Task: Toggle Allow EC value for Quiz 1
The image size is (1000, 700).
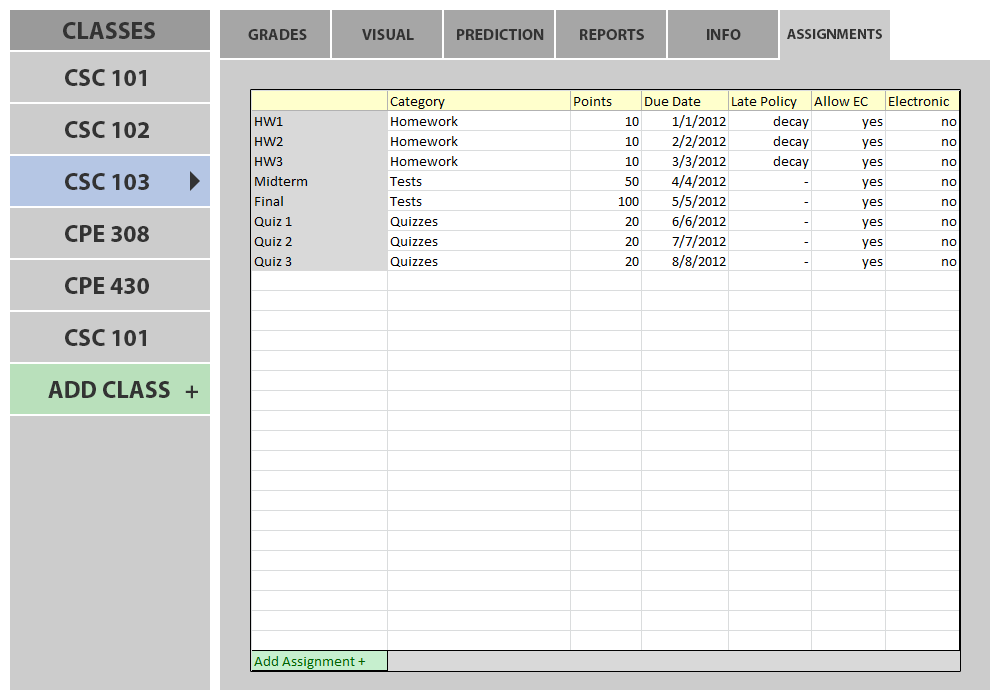Action: [848, 221]
